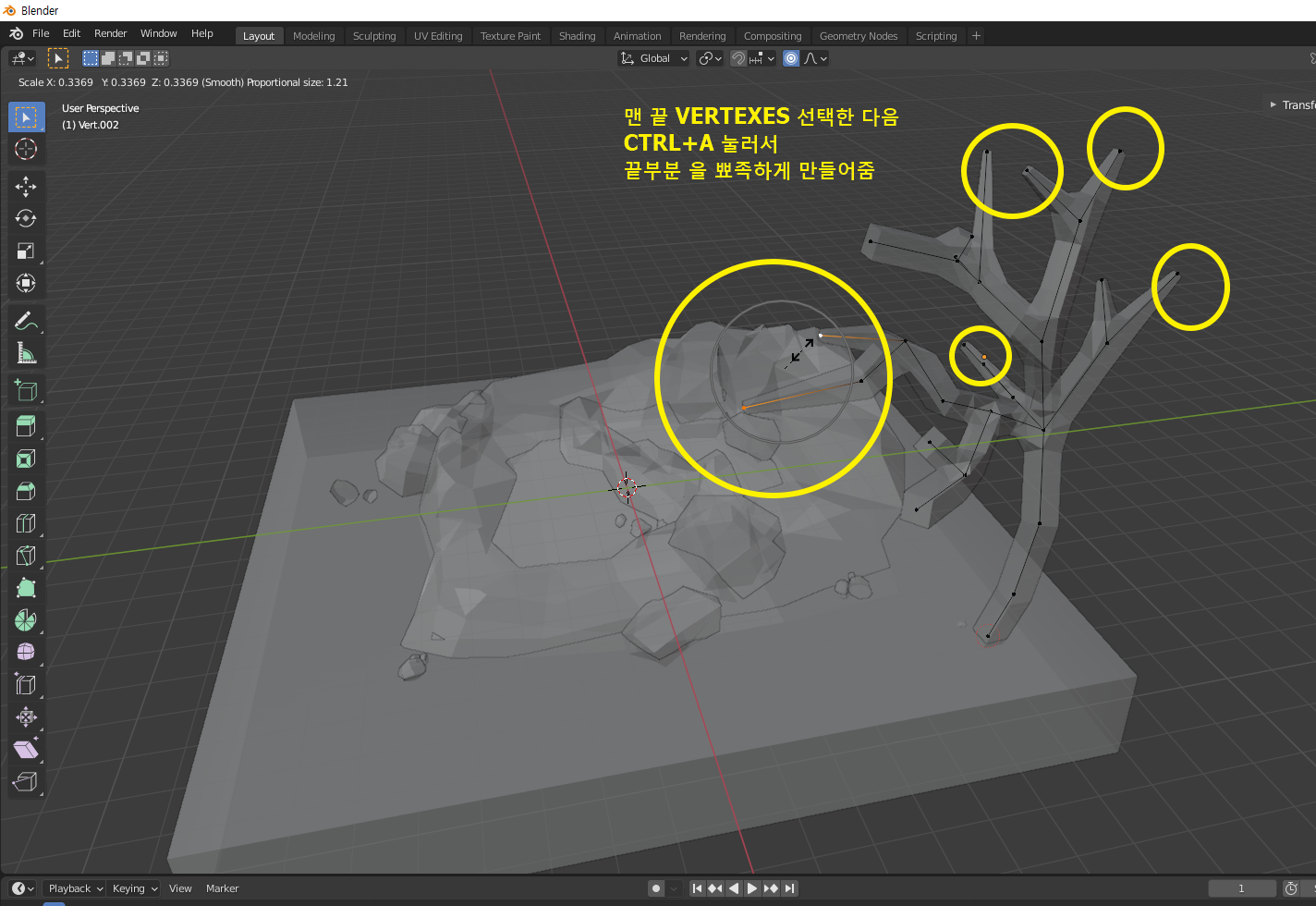Viewport: 1316px width, 906px height.
Task: Open the timeline Marker menu
Action: [222, 888]
